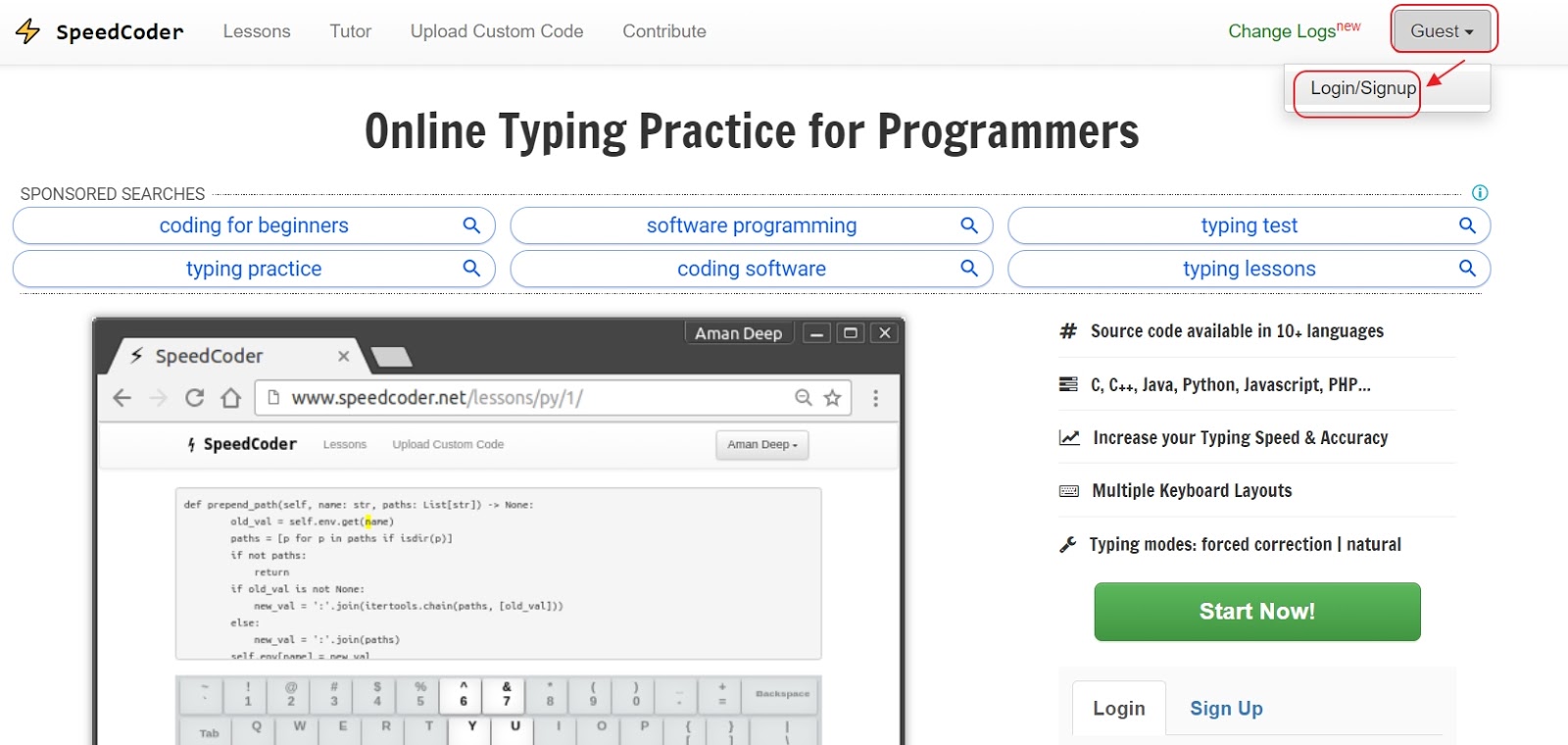
Task: Click Upload Custom Code in the preview screenshot
Action: (448, 444)
